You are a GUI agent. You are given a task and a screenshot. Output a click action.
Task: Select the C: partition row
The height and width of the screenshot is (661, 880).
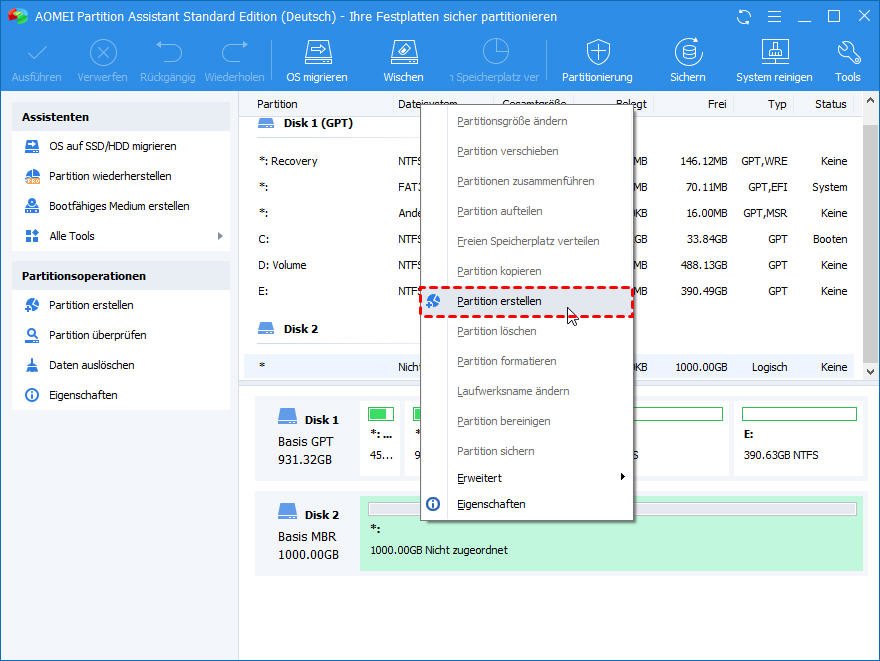click(549, 239)
